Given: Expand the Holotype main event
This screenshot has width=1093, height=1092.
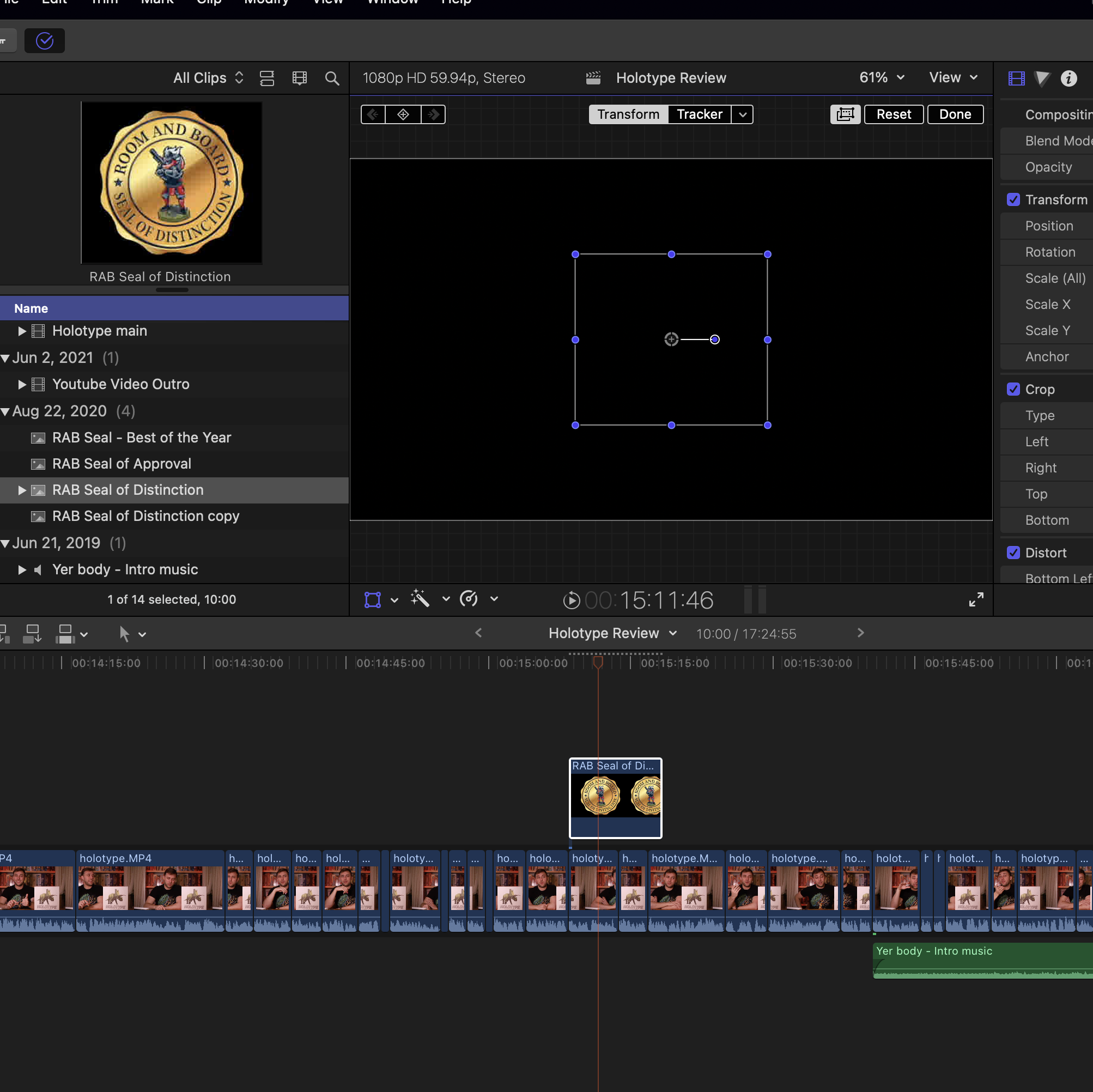Looking at the screenshot, I should pyautogui.click(x=22, y=331).
